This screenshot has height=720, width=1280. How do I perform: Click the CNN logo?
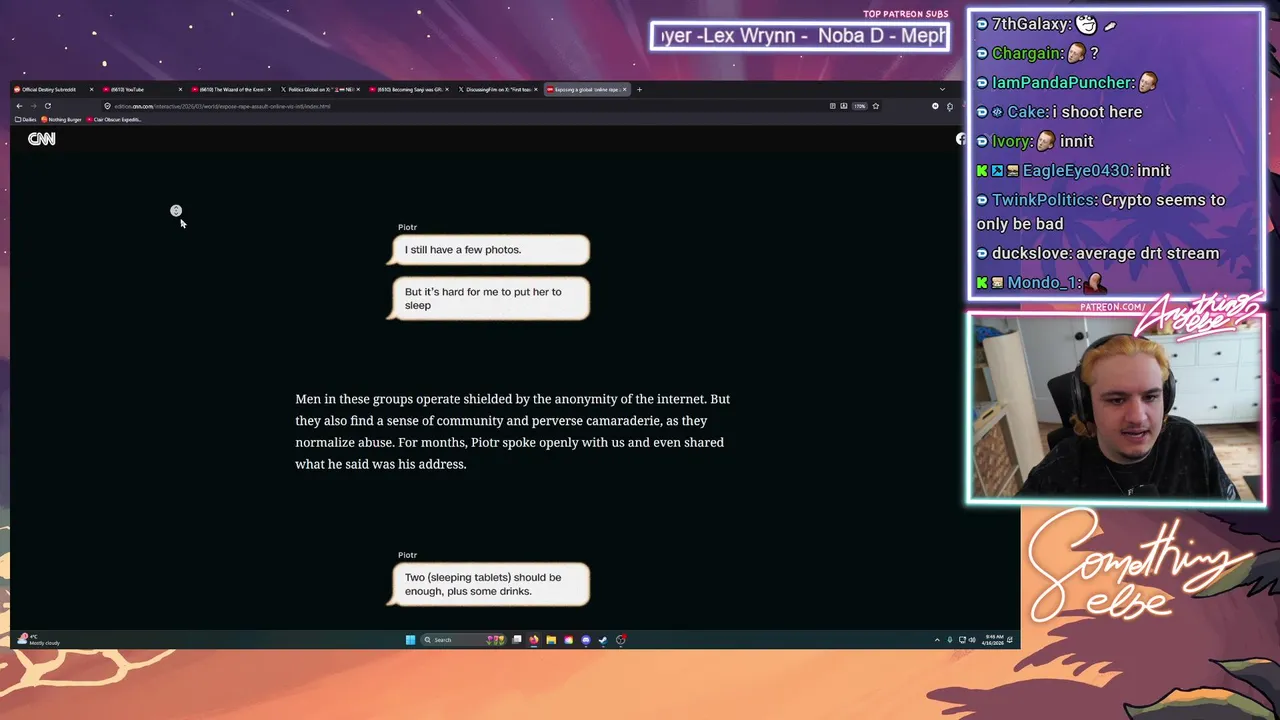(41, 139)
